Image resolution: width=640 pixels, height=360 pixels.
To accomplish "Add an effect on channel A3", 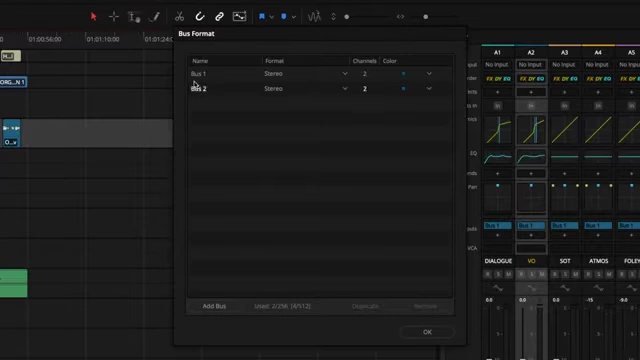I will [564, 92].
